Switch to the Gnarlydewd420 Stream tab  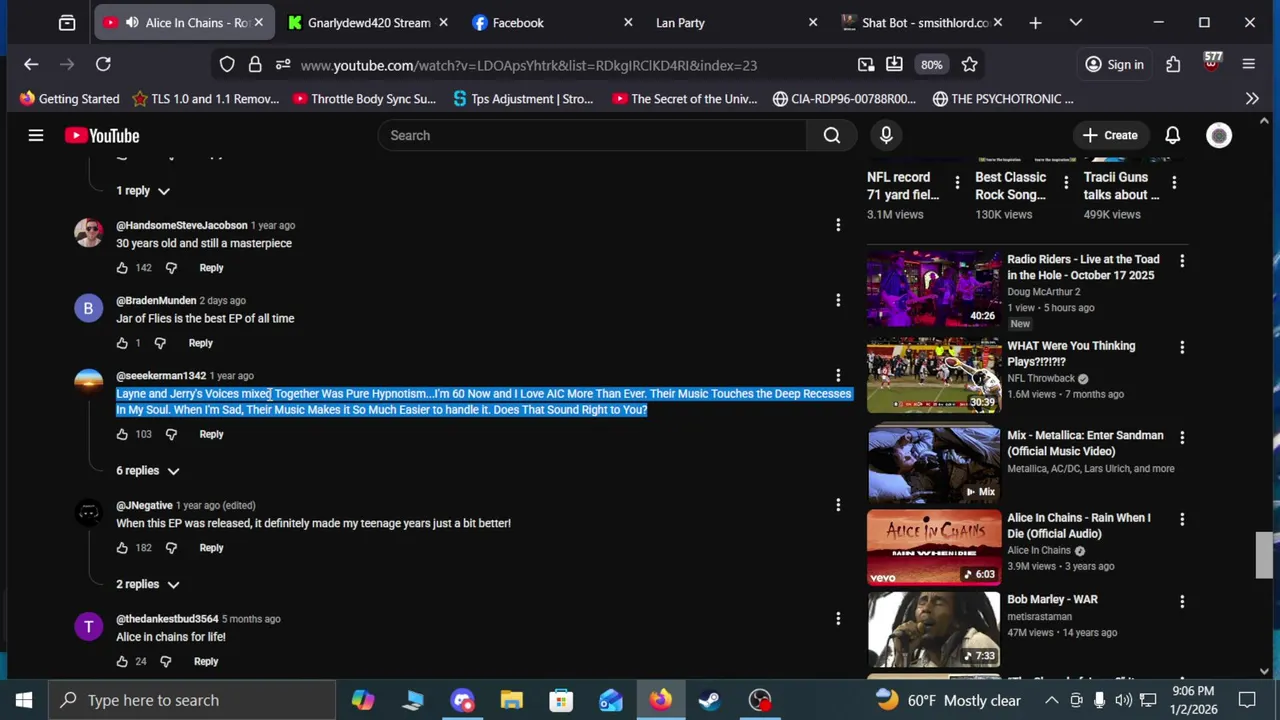(x=368, y=22)
